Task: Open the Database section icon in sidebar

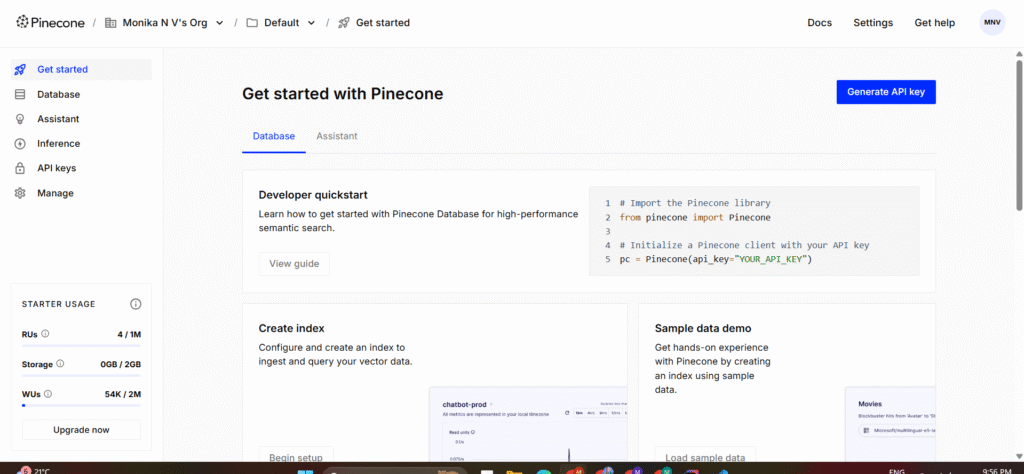Action: point(20,94)
